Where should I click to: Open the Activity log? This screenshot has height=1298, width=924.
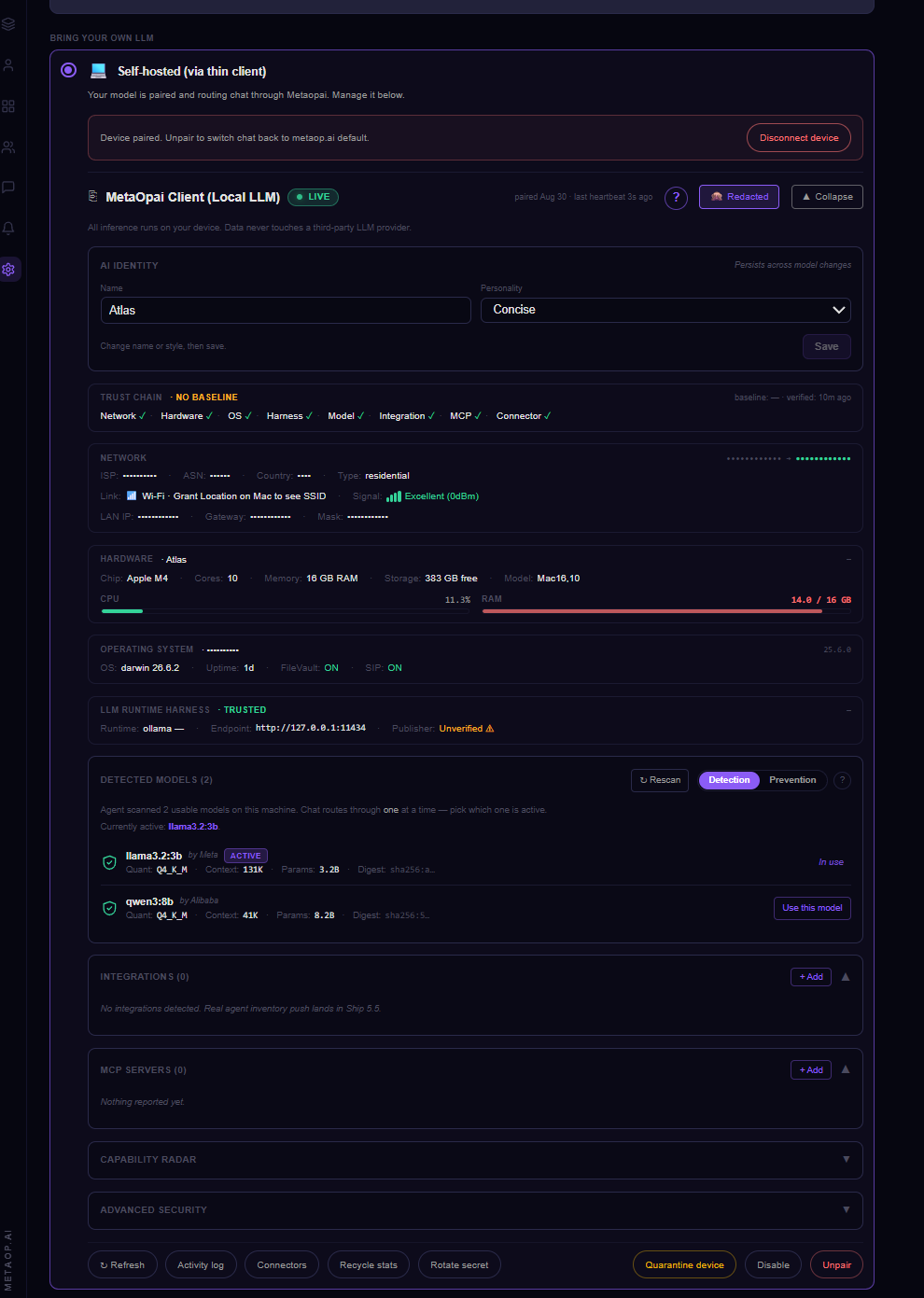(x=201, y=1265)
